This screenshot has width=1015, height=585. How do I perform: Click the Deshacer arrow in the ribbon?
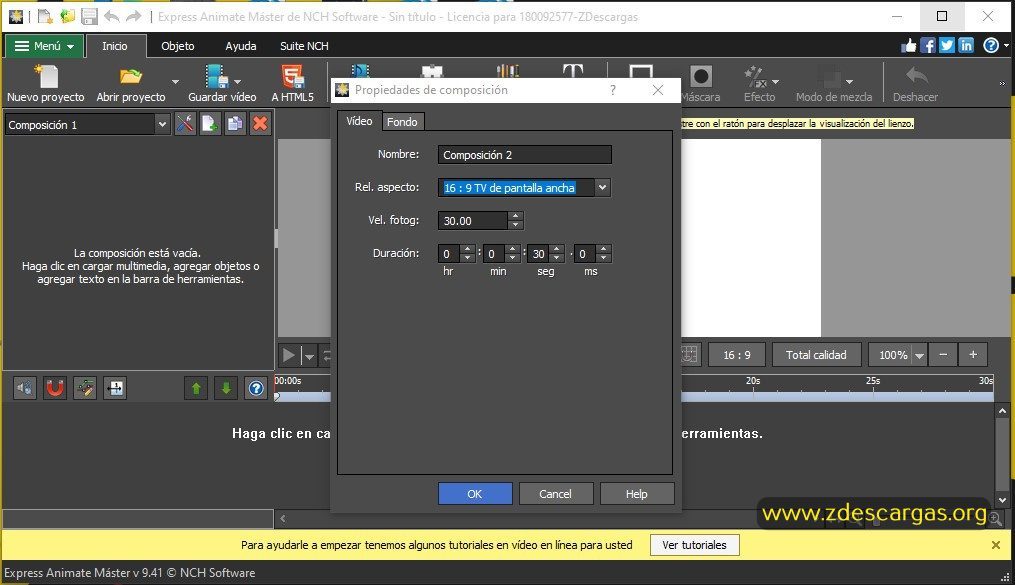click(x=916, y=76)
